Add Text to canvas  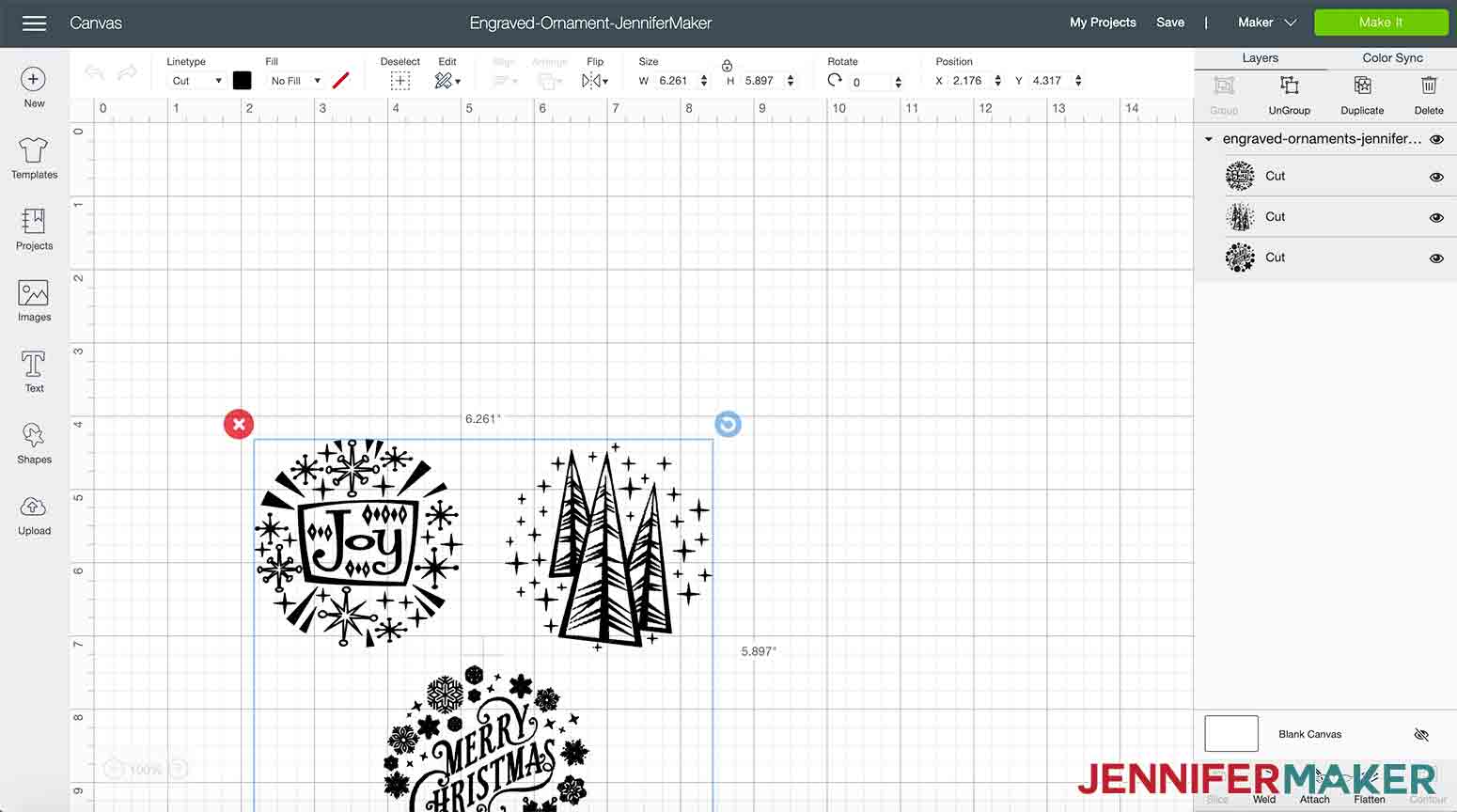pyautogui.click(x=34, y=372)
